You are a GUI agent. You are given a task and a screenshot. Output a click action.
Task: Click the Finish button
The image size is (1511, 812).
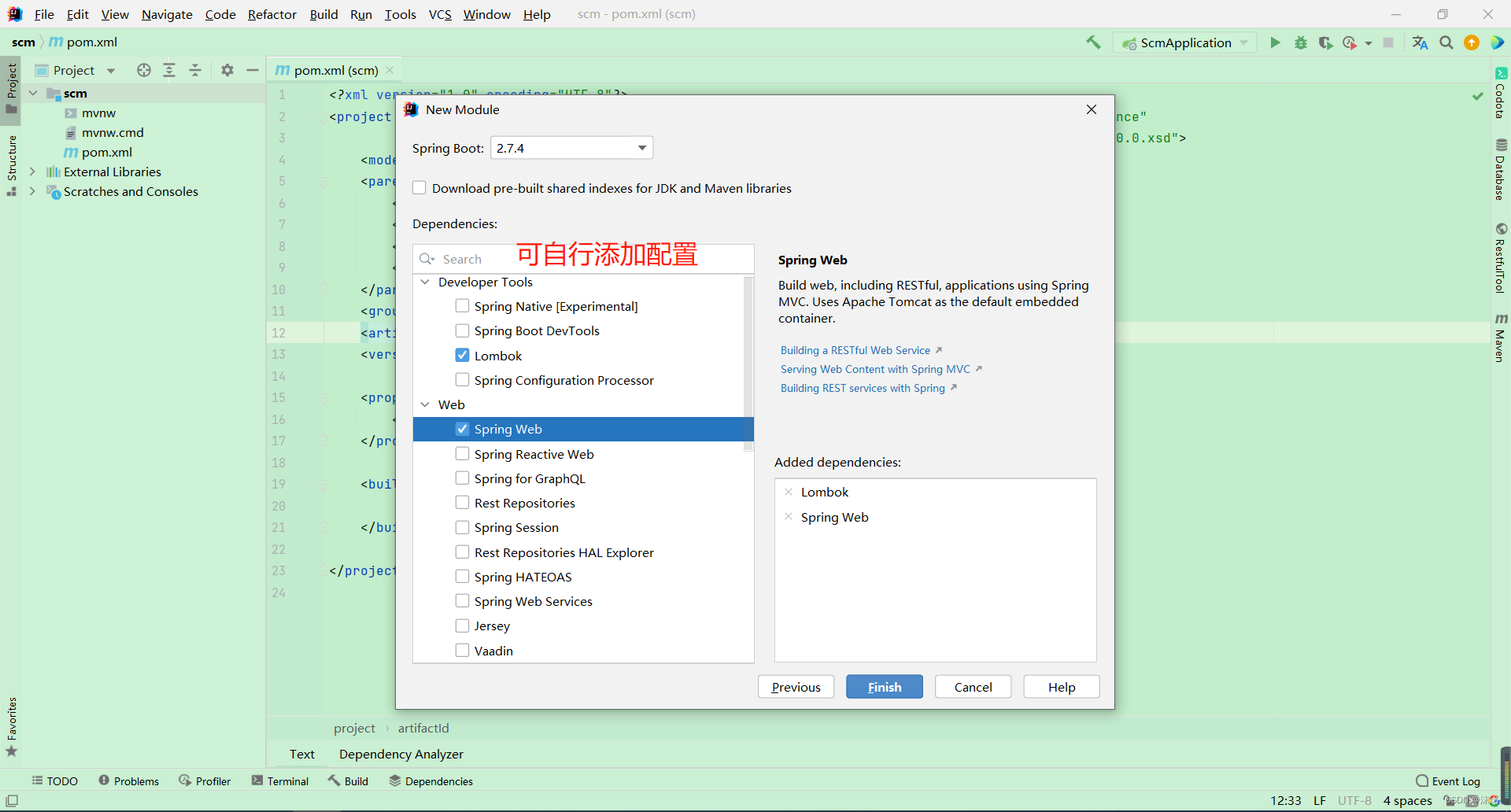885,687
